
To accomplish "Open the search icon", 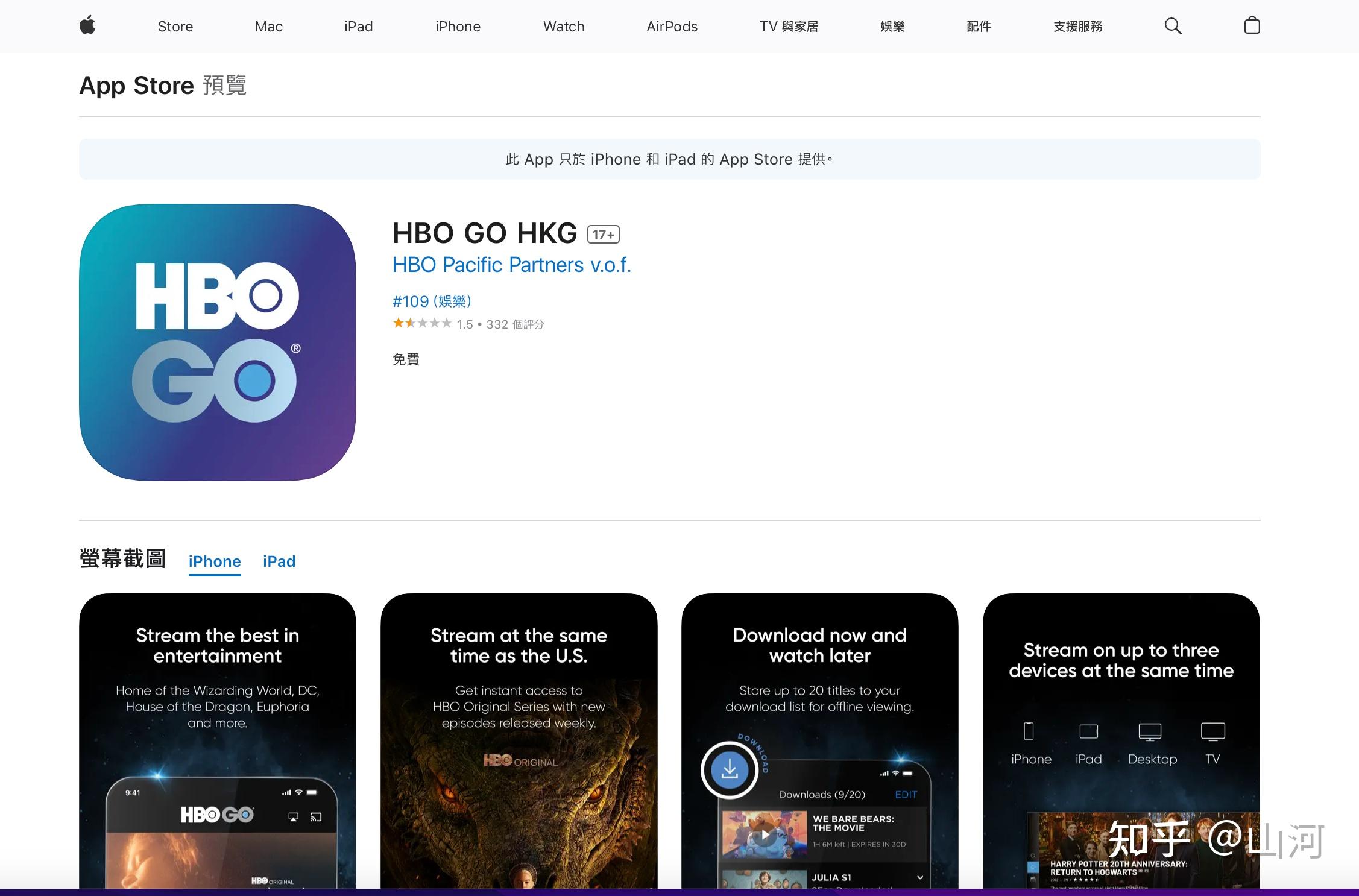I will [x=1171, y=25].
